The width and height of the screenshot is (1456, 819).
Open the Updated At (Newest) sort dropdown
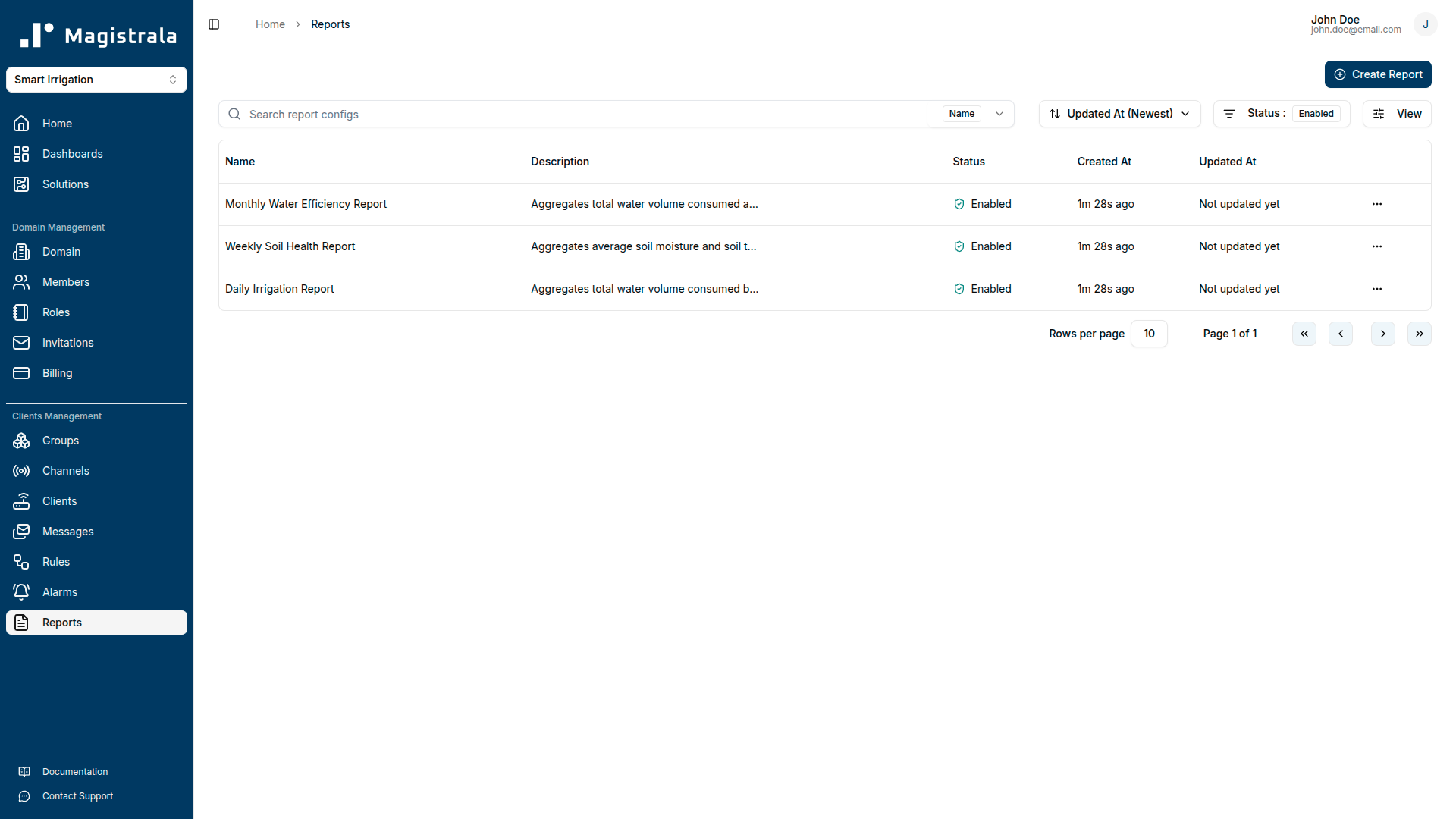coord(1119,114)
